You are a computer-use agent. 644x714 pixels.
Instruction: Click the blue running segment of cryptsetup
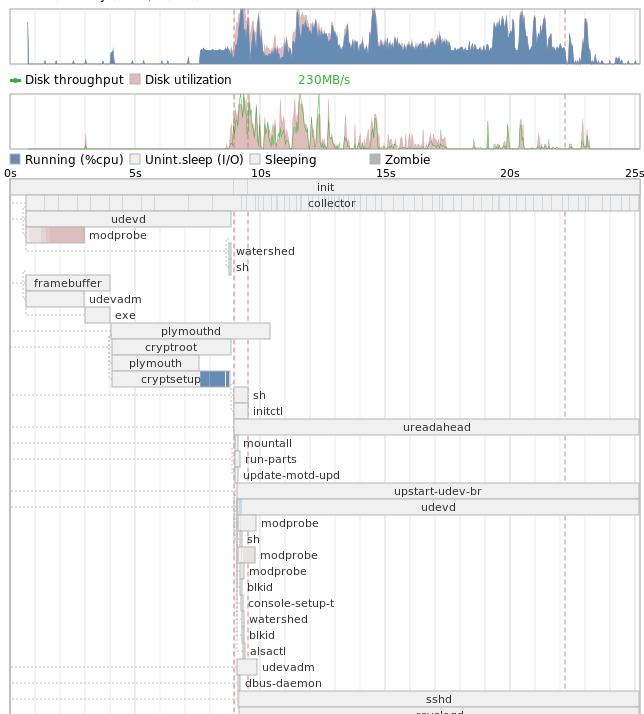[x=214, y=379]
